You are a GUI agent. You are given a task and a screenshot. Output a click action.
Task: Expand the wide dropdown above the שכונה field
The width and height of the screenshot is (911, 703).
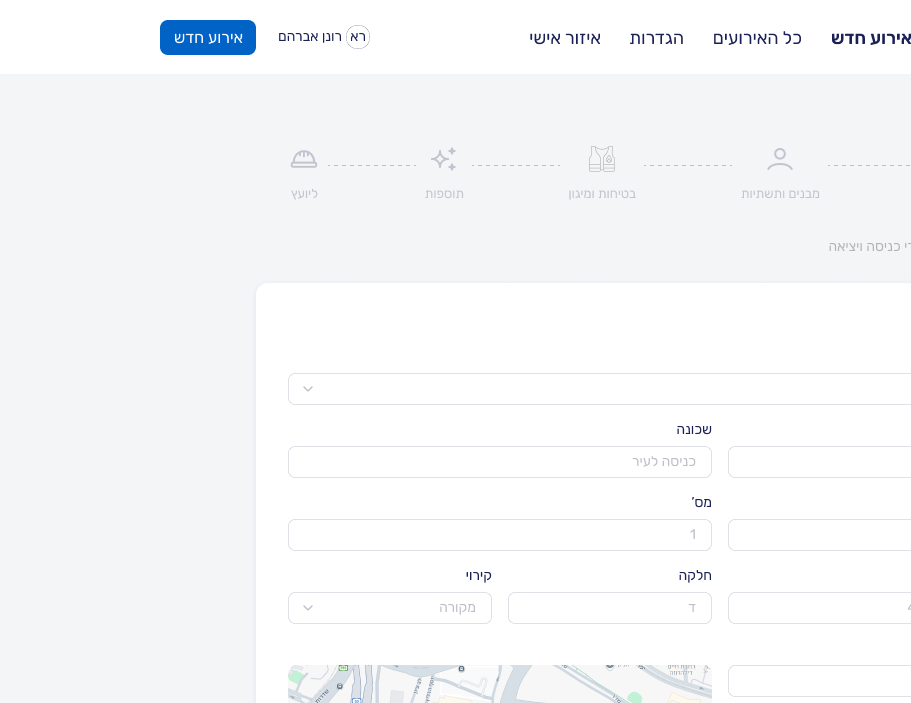(600, 389)
